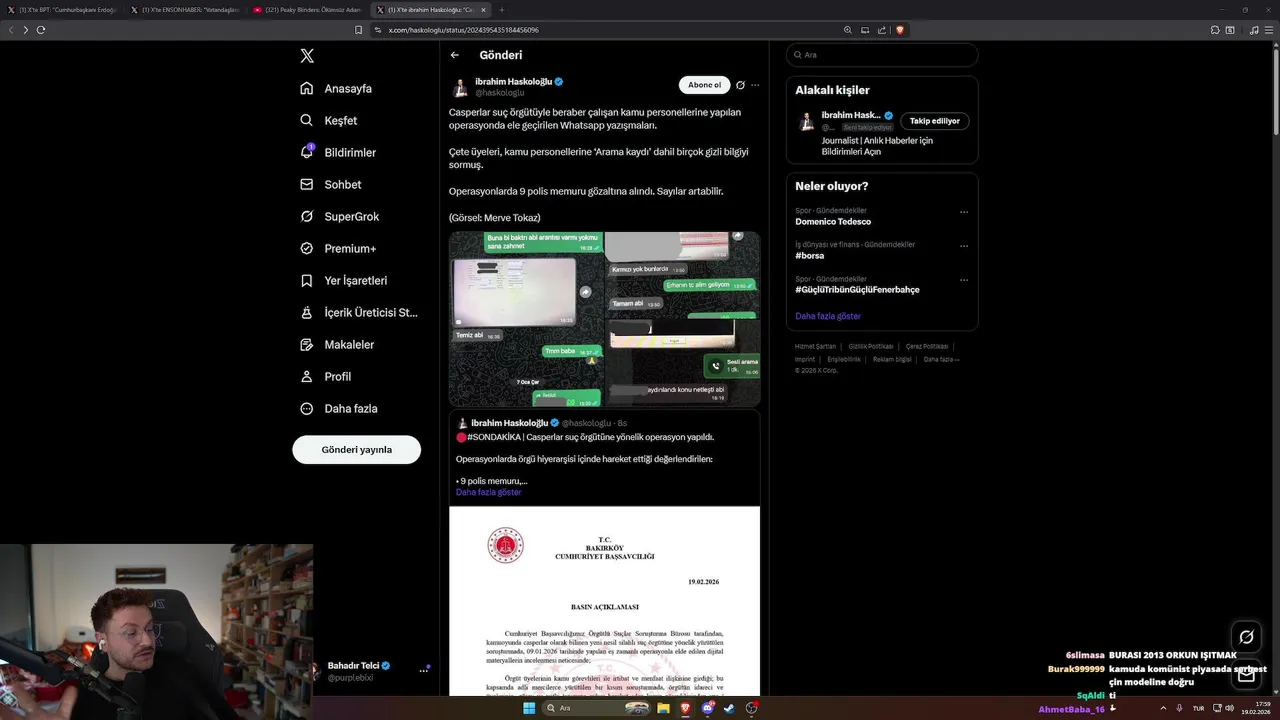
Task: Open the #GüçlüTribünGüçlüFenerbahçe trend
Action: click(857, 290)
